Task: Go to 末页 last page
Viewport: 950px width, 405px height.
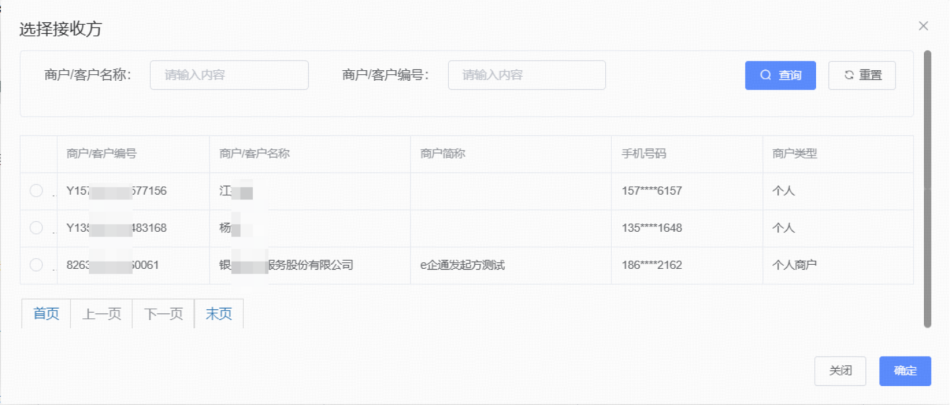Action: 219,313
